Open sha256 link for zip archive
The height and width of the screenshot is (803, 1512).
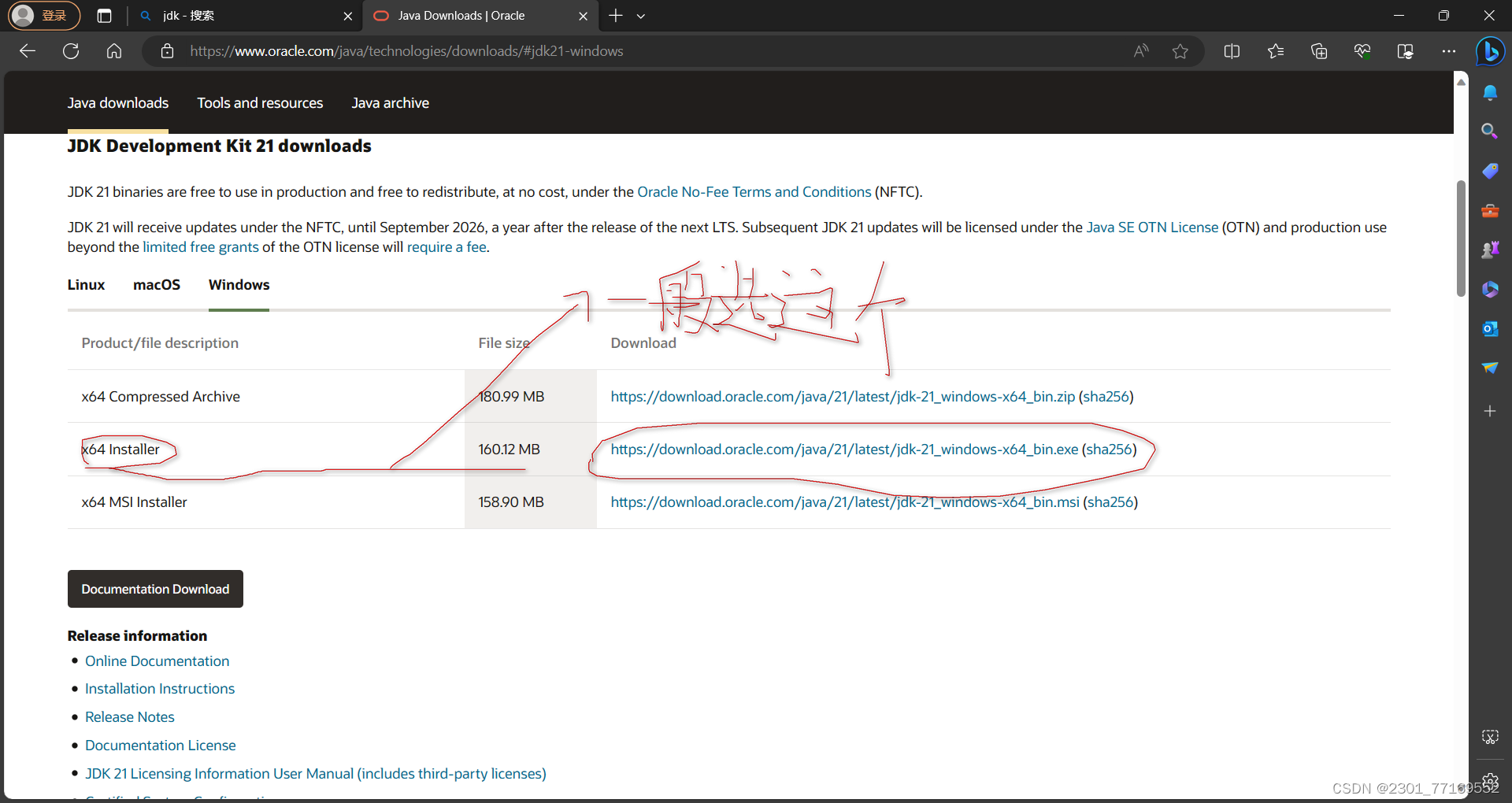pyautogui.click(x=1106, y=397)
